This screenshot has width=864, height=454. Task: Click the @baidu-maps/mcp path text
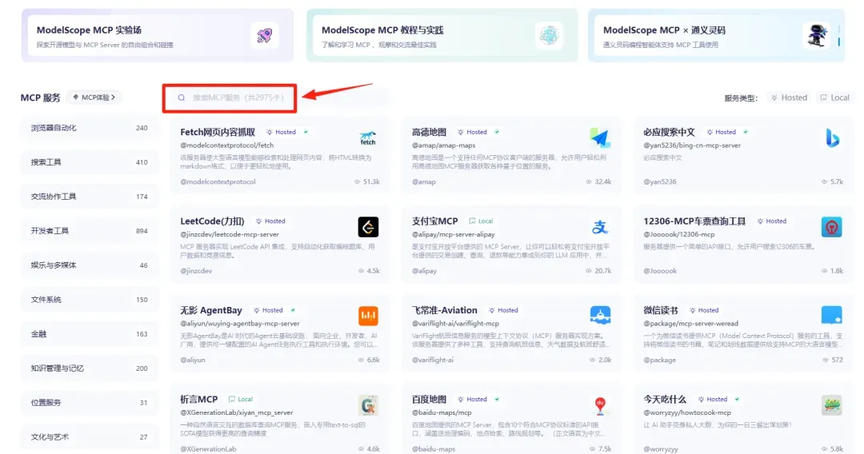(441, 413)
